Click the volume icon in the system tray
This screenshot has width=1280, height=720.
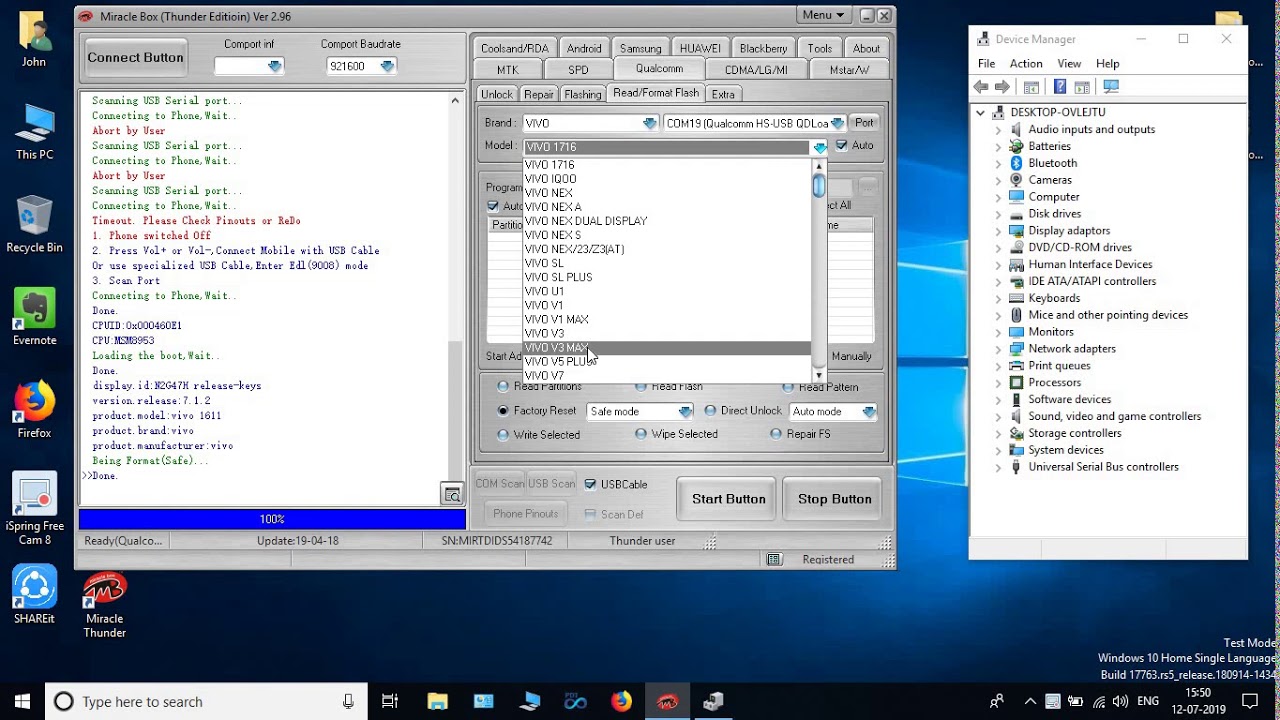(x=1121, y=701)
